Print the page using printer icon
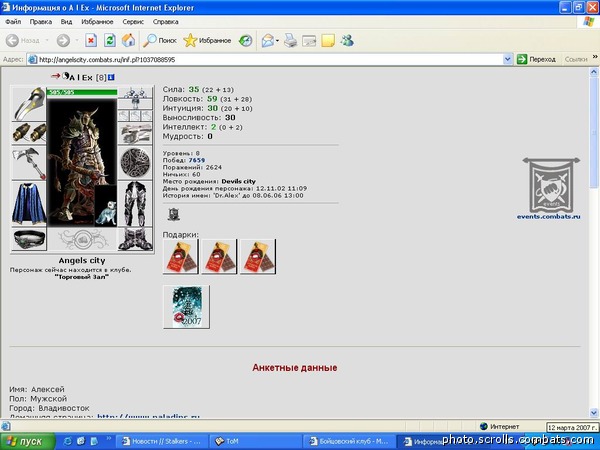This screenshot has width=600, height=450. pyautogui.click(x=290, y=40)
